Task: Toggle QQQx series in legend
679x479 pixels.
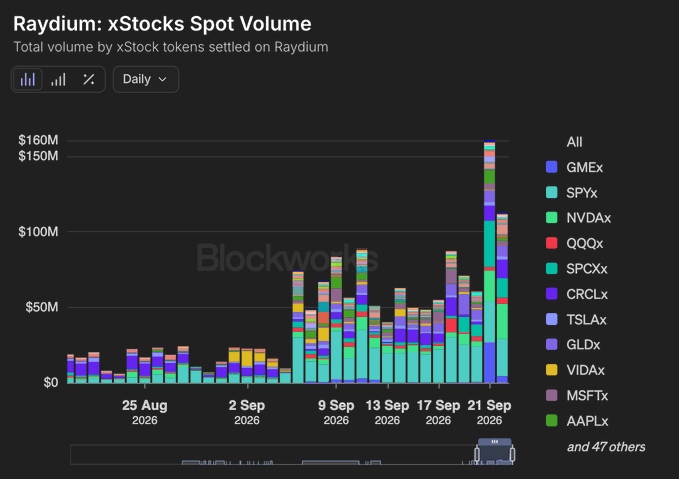Action: click(x=574, y=243)
